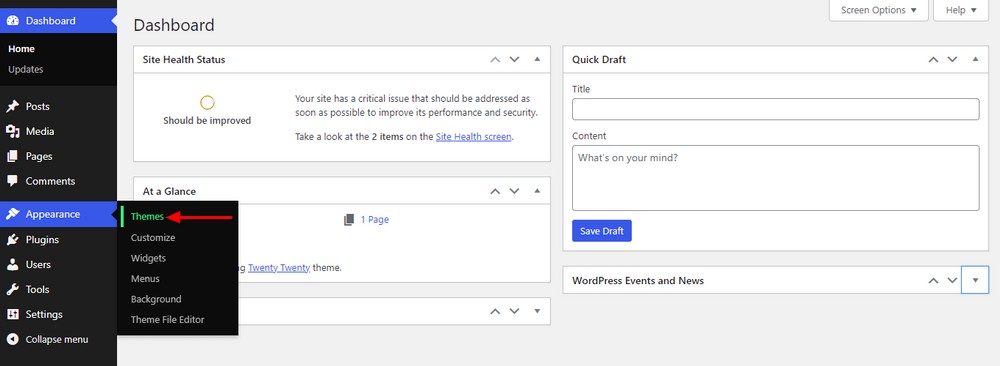The image size is (1000, 366).
Task: Open the Screen Options dropdown
Action: (x=879, y=10)
